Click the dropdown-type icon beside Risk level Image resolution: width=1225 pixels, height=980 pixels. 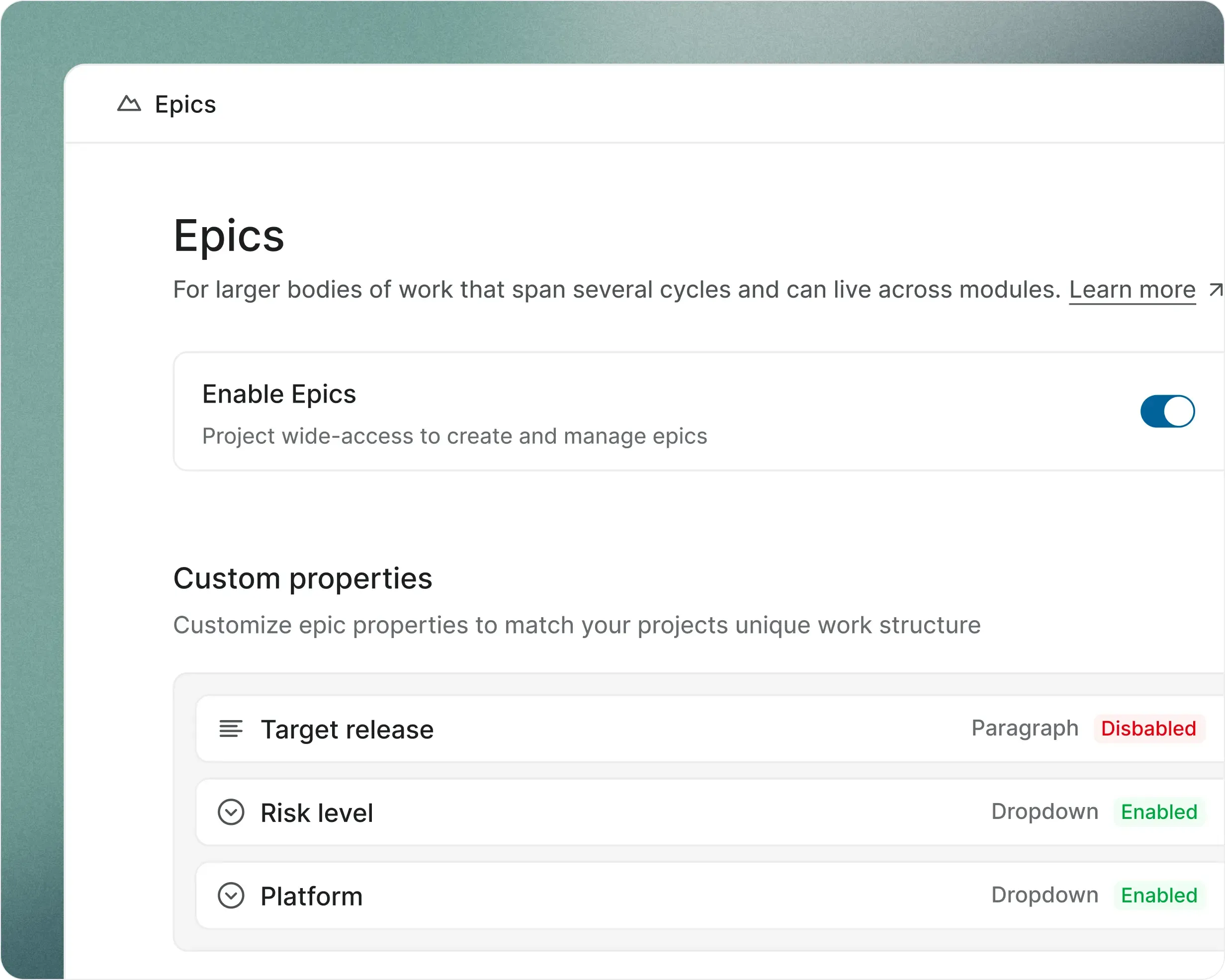[231, 813]
